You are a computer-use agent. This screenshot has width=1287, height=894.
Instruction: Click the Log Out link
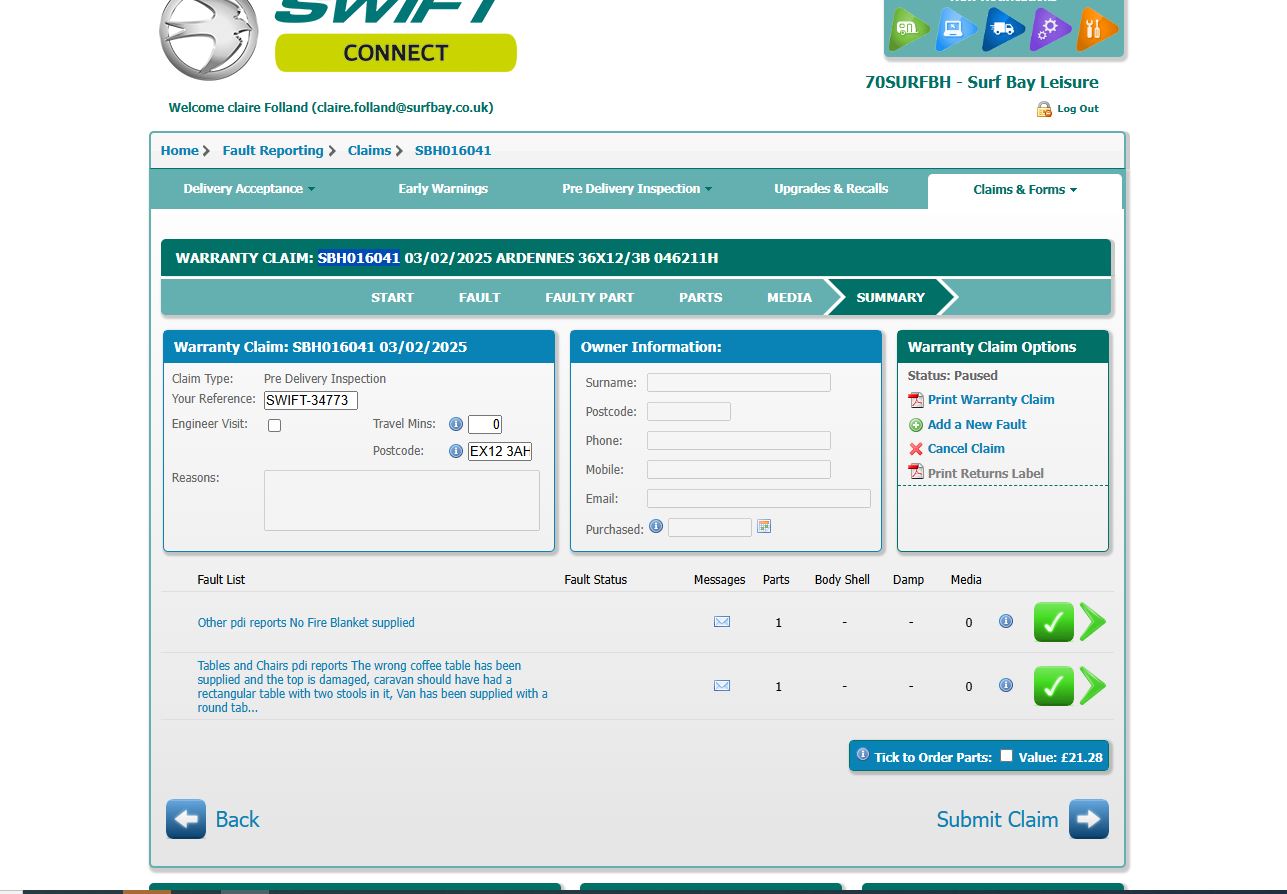pyautogui.click(x=1078, y=109)
